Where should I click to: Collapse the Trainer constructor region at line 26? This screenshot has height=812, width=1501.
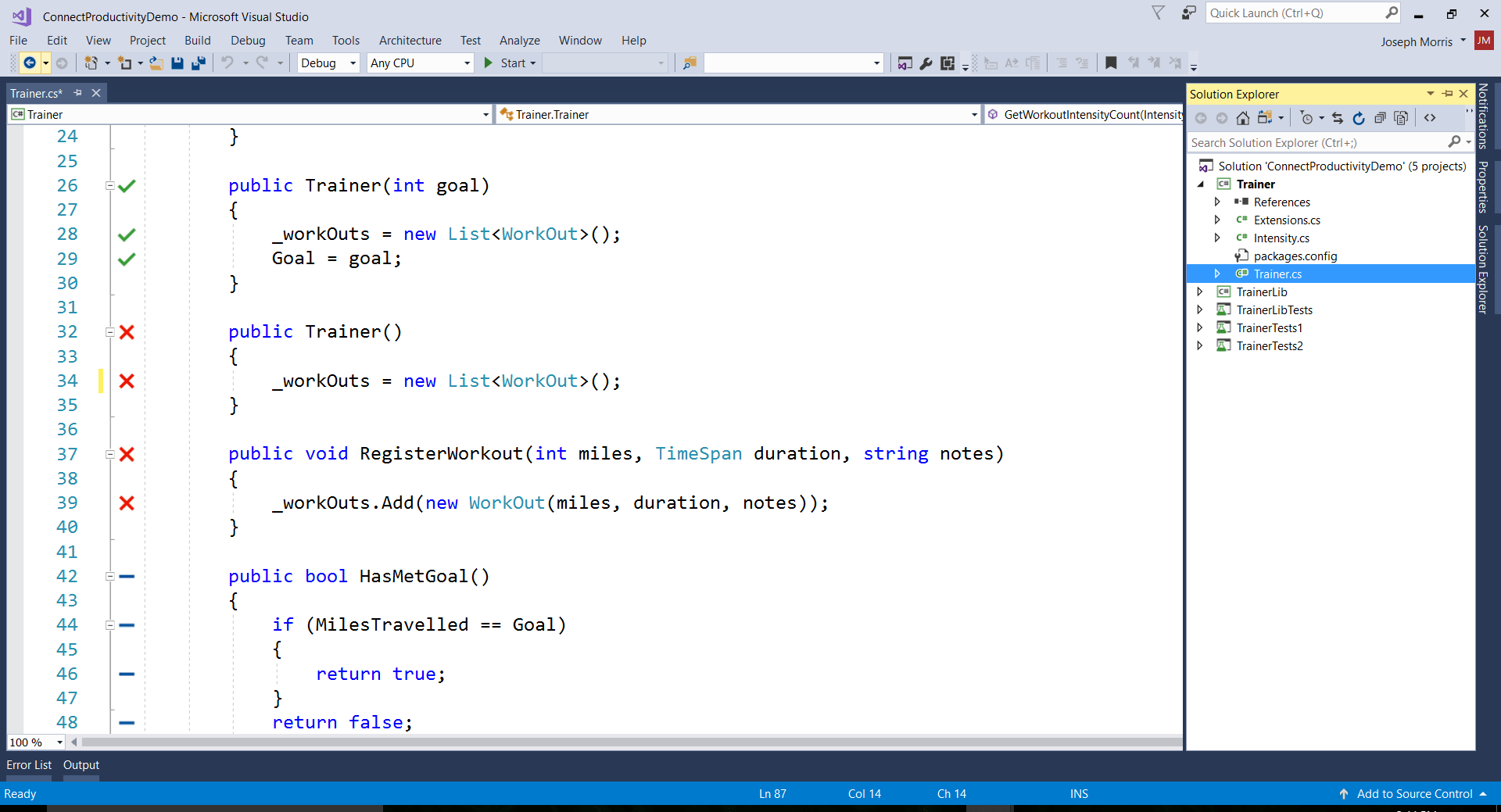[110, 186]
